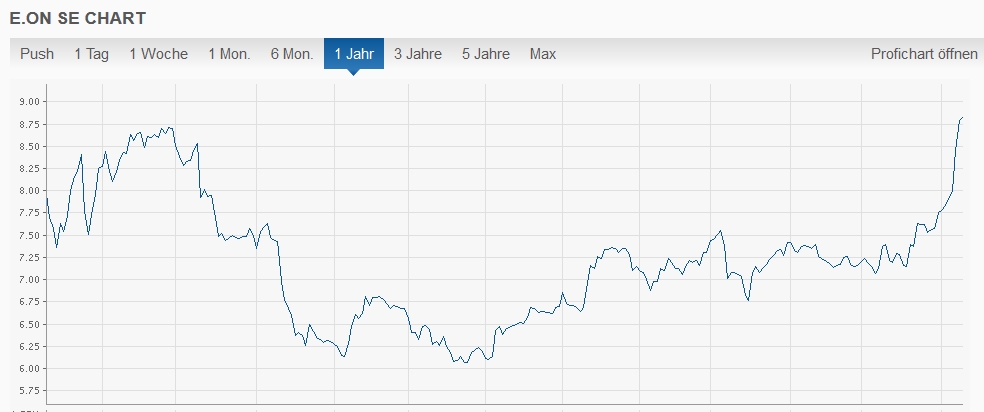This screenshot has width=984, height=412.
Task: Open Profichart öffnen link
Action: click(x=924, y=54)
